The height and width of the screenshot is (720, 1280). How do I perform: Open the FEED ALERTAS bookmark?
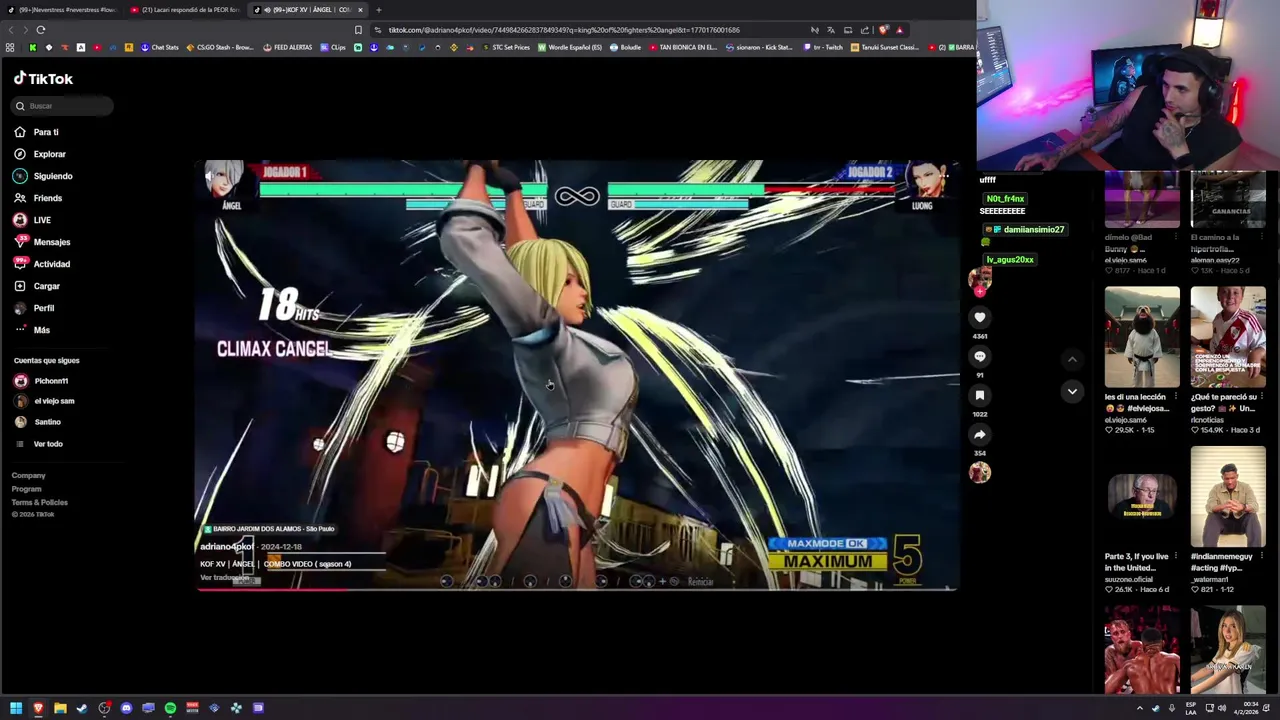click(x=288, y=47)
